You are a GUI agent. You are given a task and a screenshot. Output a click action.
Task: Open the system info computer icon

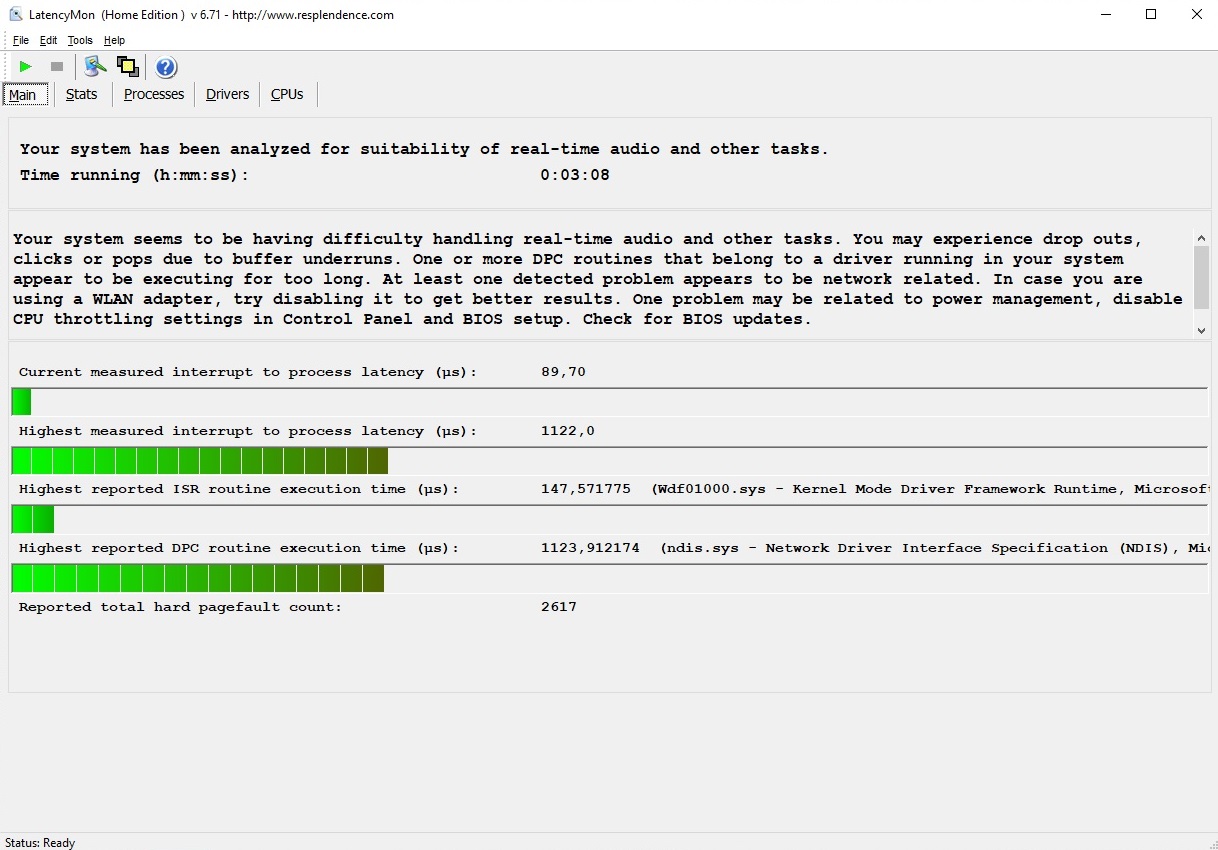(95, 67)
